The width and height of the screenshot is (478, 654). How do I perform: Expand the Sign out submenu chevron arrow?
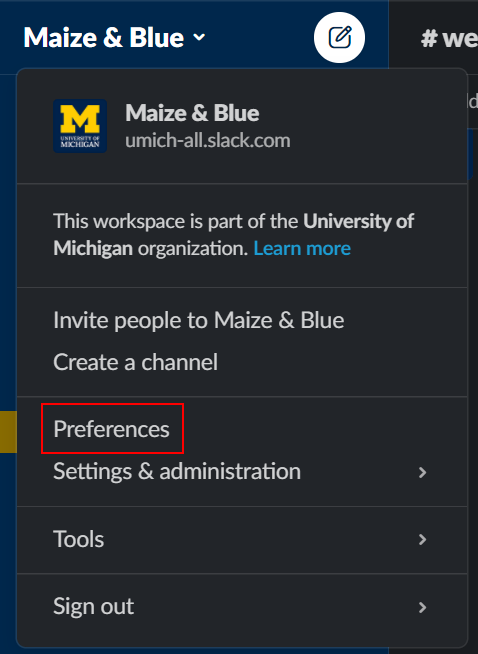point(423,607)
